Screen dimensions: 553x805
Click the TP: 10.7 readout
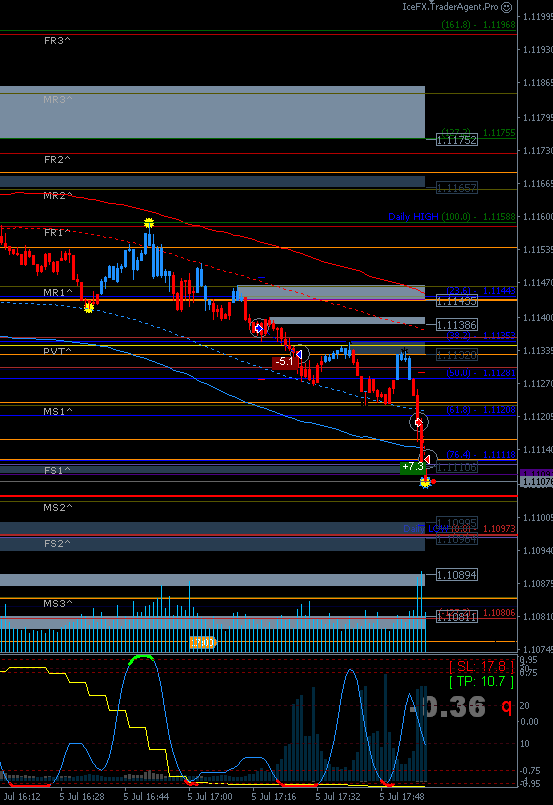coord(481,681)
